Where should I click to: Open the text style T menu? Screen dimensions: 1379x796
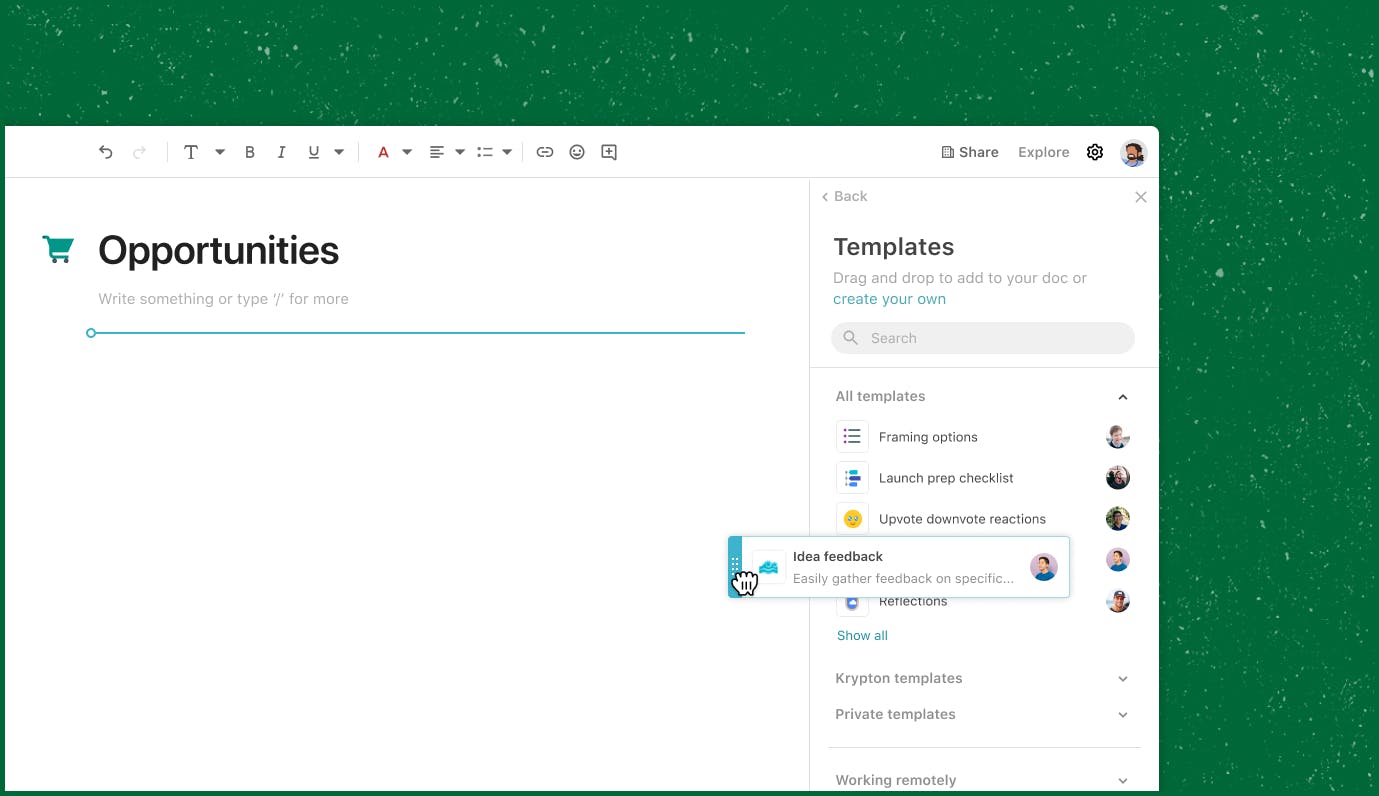[x=191, y=152]
